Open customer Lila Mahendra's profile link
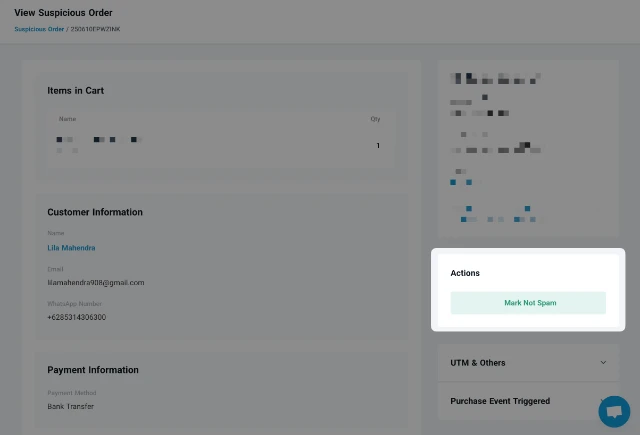Viewport: 640px width, 435px height. (71, 248)
